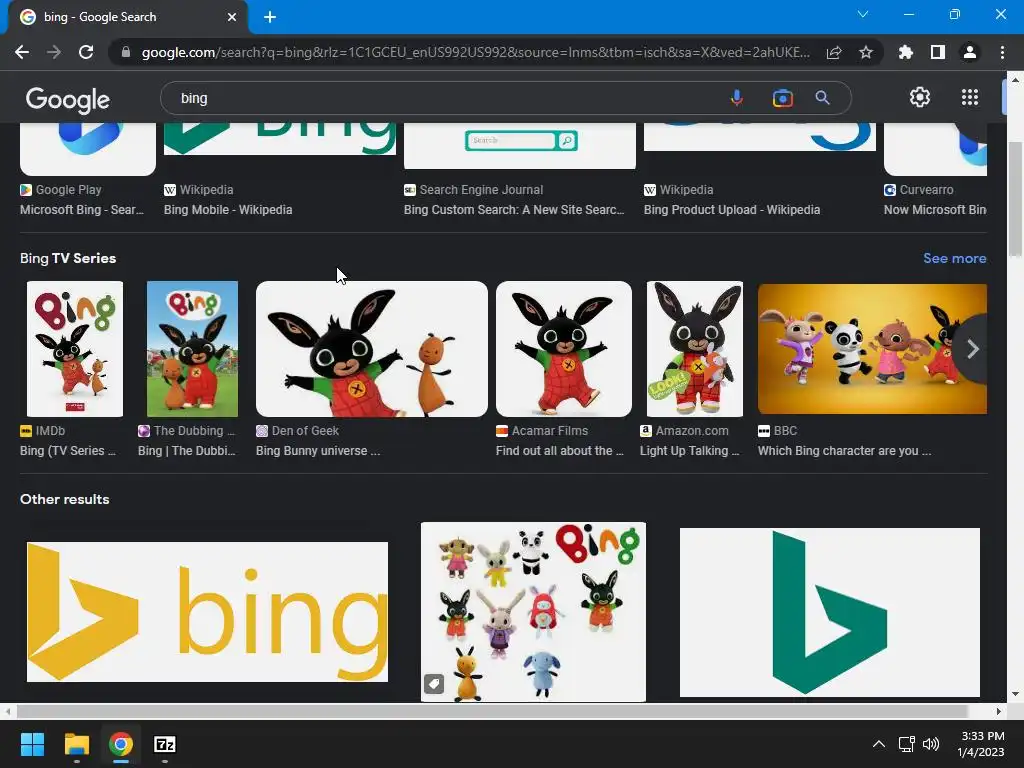The image size is (1024, 768).
Task: Click the Search Engine Journal source label
Action: click(x=481, y=189)
